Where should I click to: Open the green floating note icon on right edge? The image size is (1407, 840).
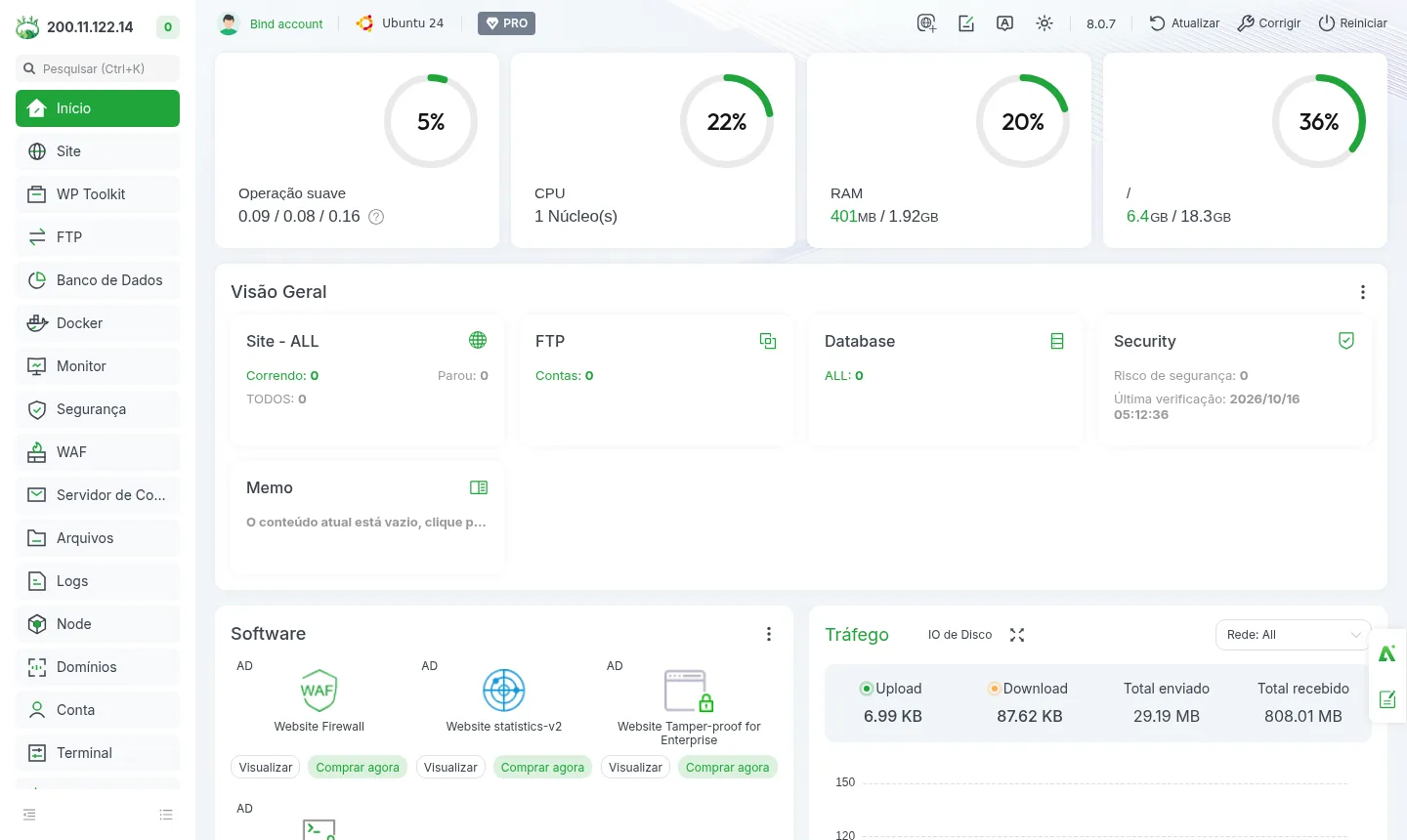point(1387,699)
